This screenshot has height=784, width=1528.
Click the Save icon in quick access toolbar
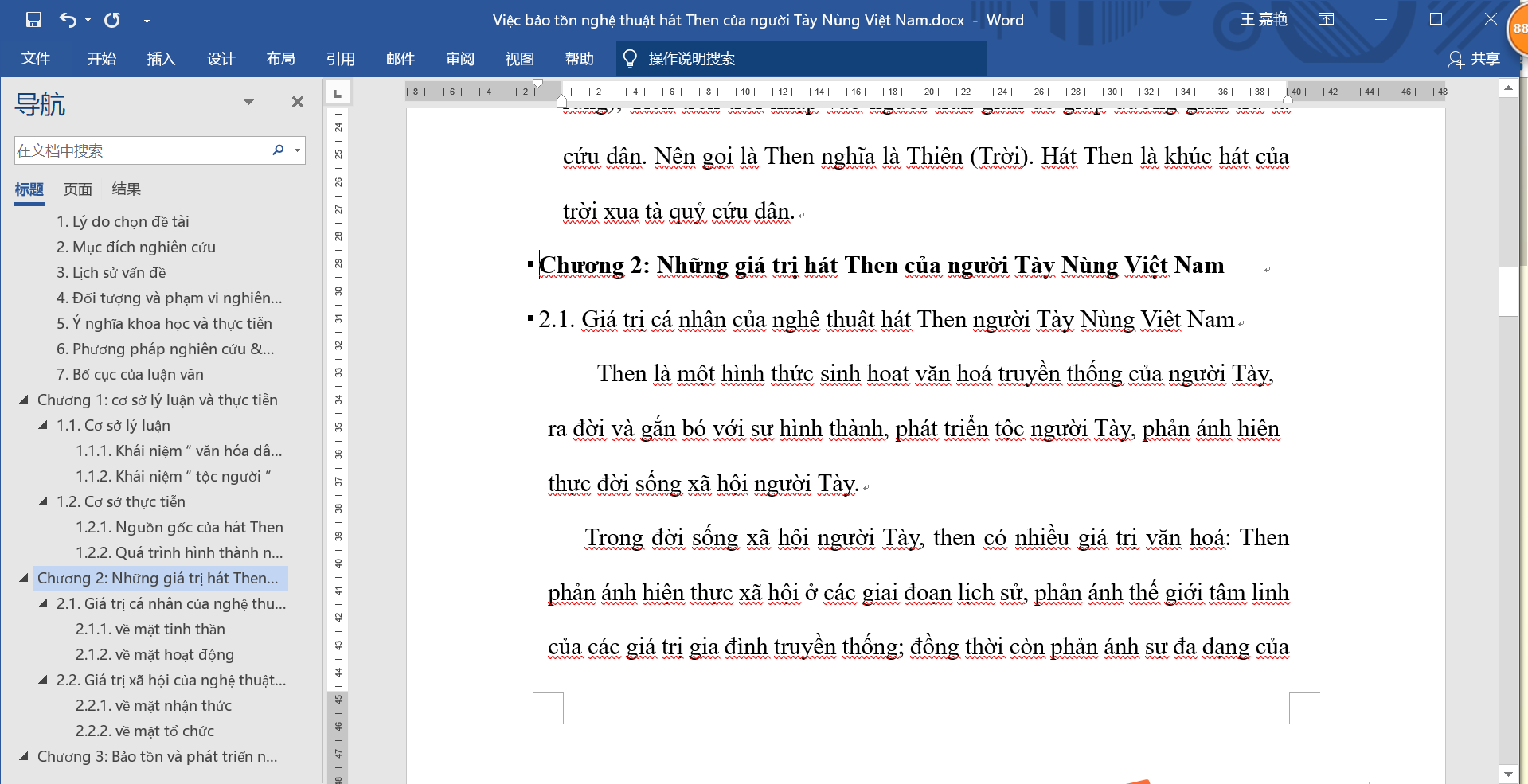coord(33,20)
